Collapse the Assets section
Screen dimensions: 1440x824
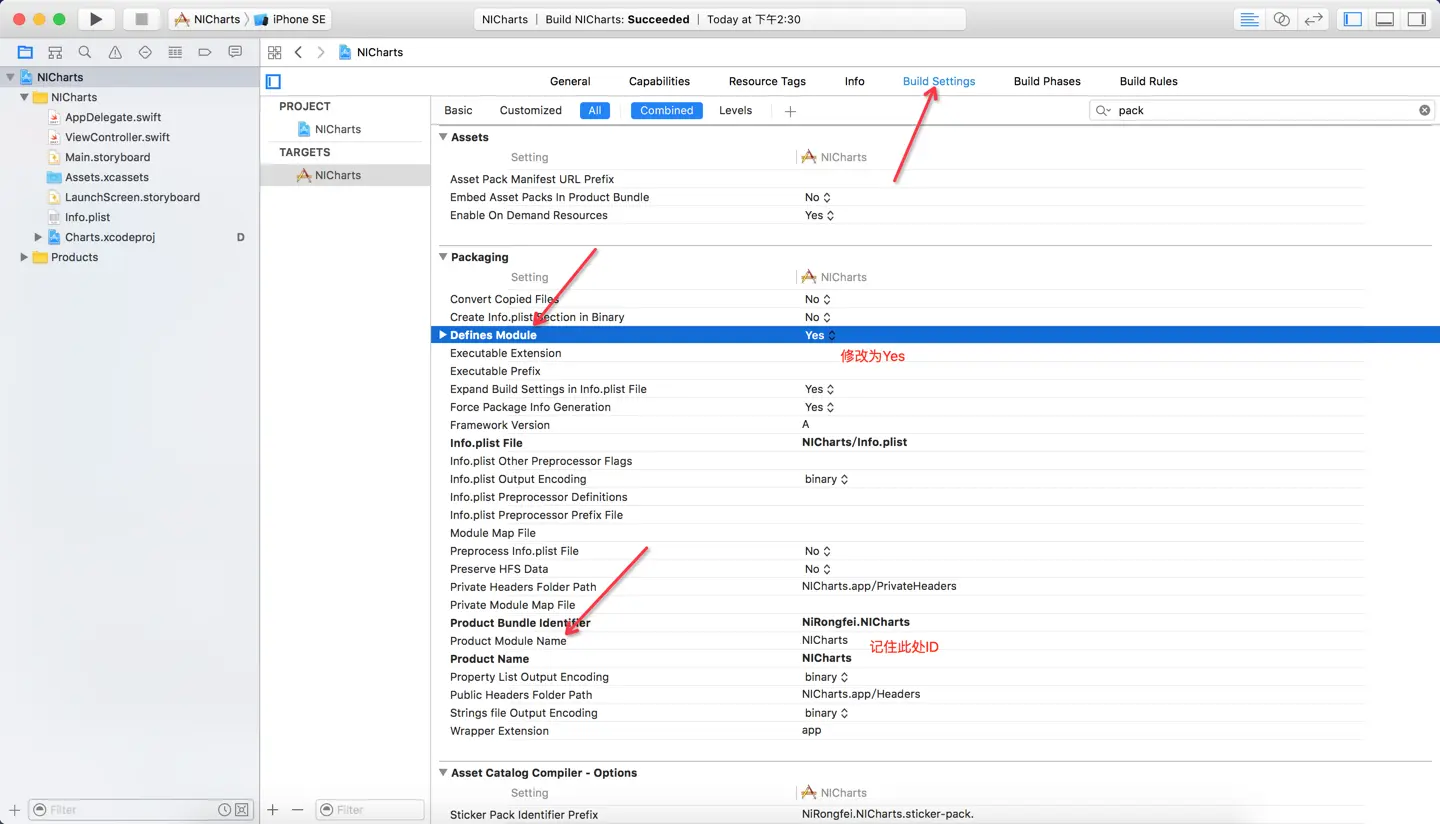(x=443, y=137)
